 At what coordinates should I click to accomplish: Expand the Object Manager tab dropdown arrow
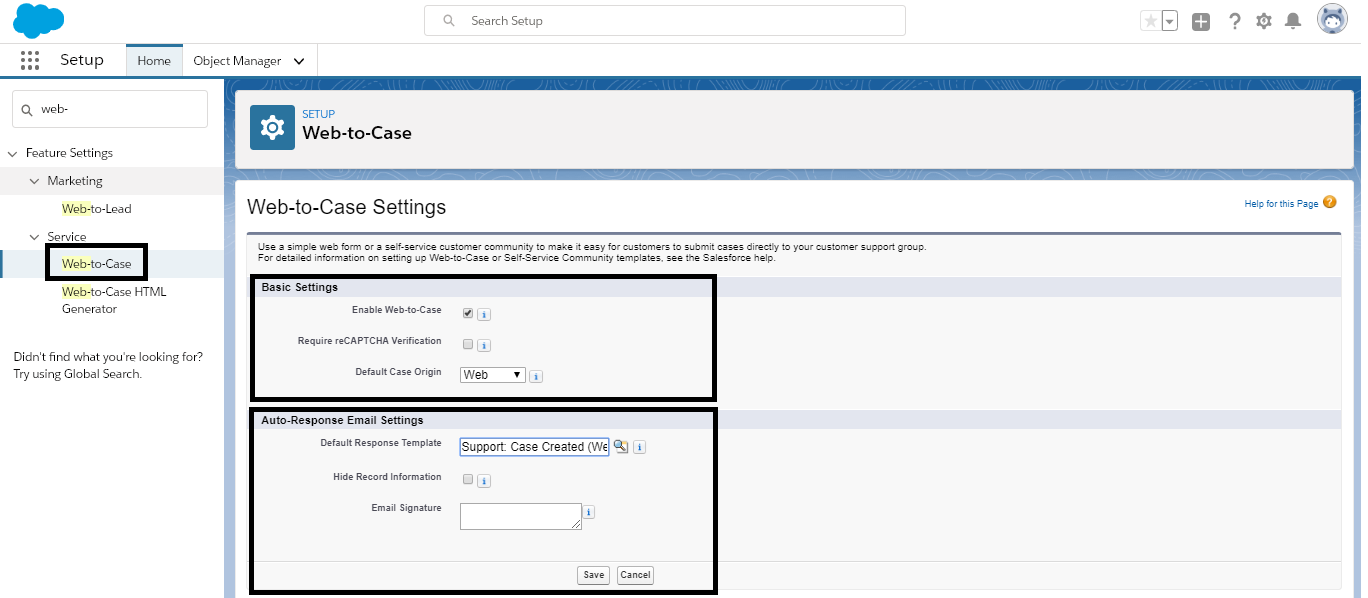pos(299,61)
